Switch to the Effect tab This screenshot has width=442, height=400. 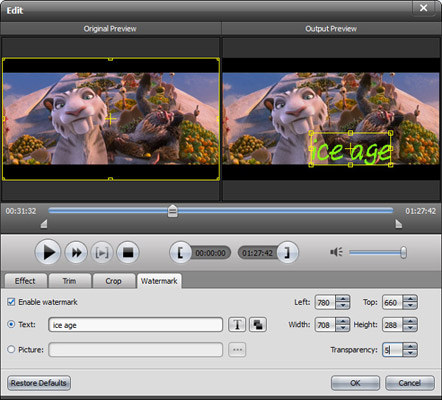pyautogui.click(x=25, y=281)
